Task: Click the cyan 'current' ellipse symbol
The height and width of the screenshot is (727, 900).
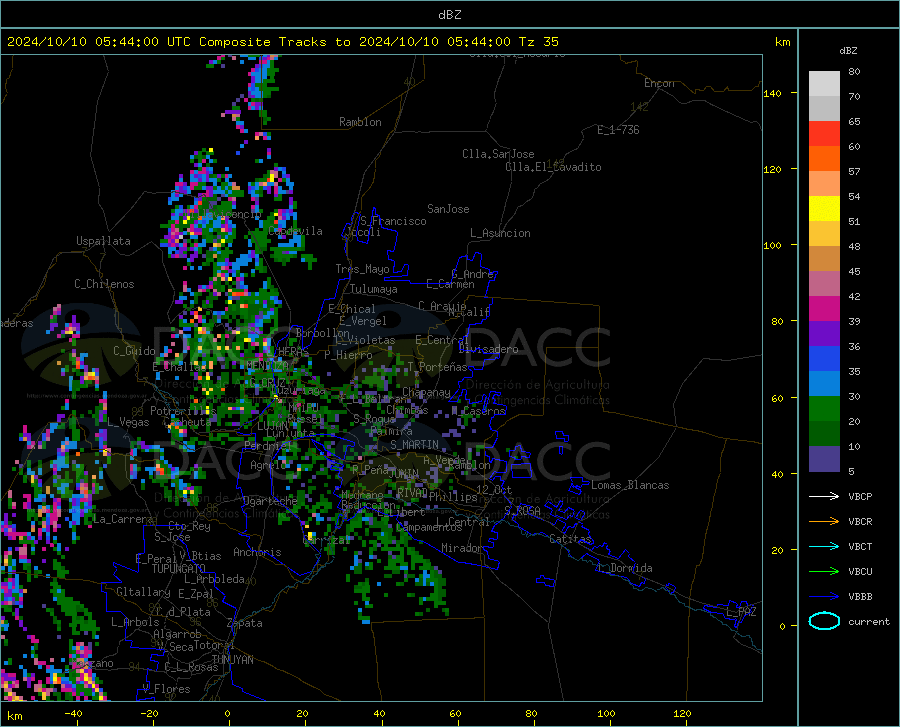Action: [x=824, y=621]
